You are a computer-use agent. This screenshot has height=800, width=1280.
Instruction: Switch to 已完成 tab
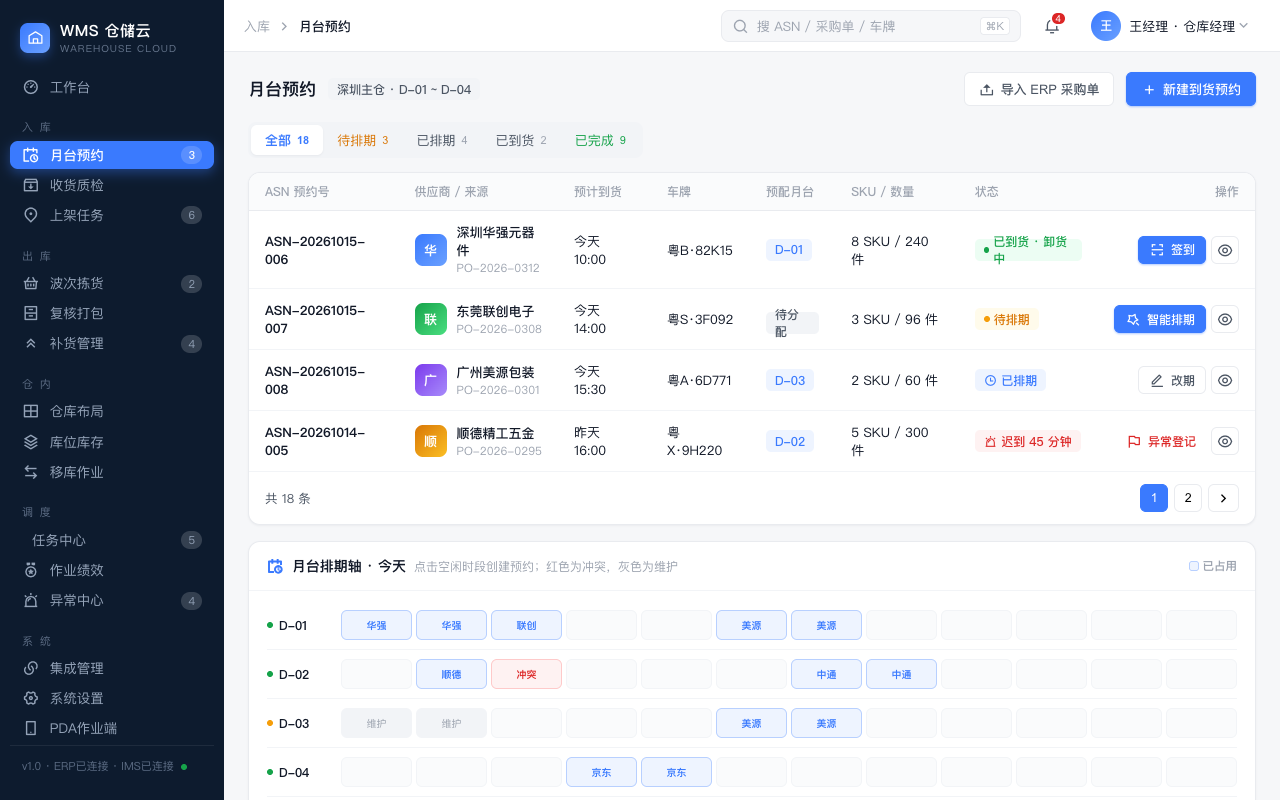pos(600,140)
